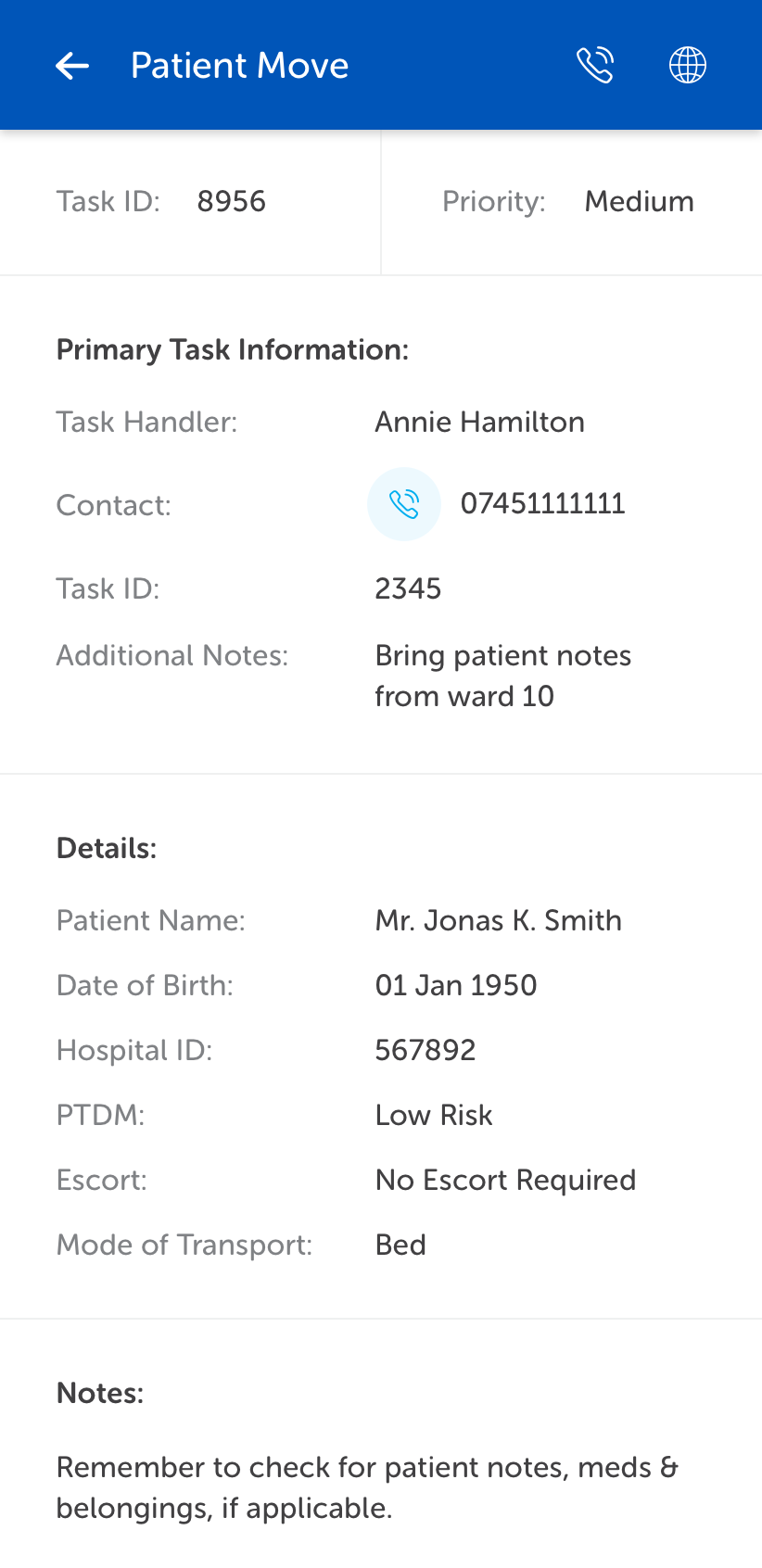762x1568 pixels.
Task: Tap the date of birth 01 Jan 1950
Action: pyautogui.click(x=455, y=985)
